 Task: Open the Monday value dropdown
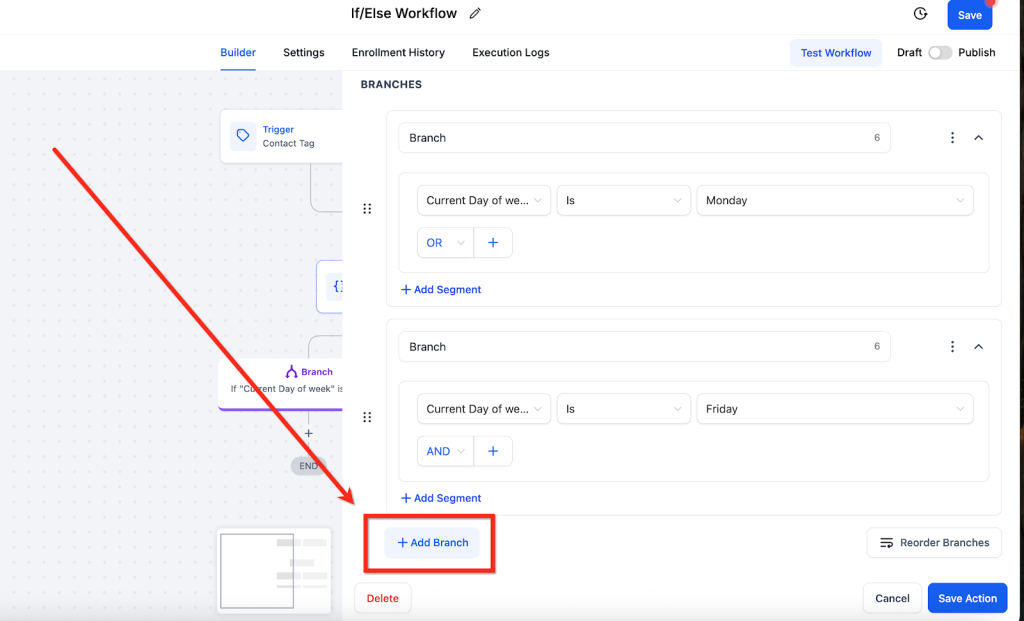[834, 200]
